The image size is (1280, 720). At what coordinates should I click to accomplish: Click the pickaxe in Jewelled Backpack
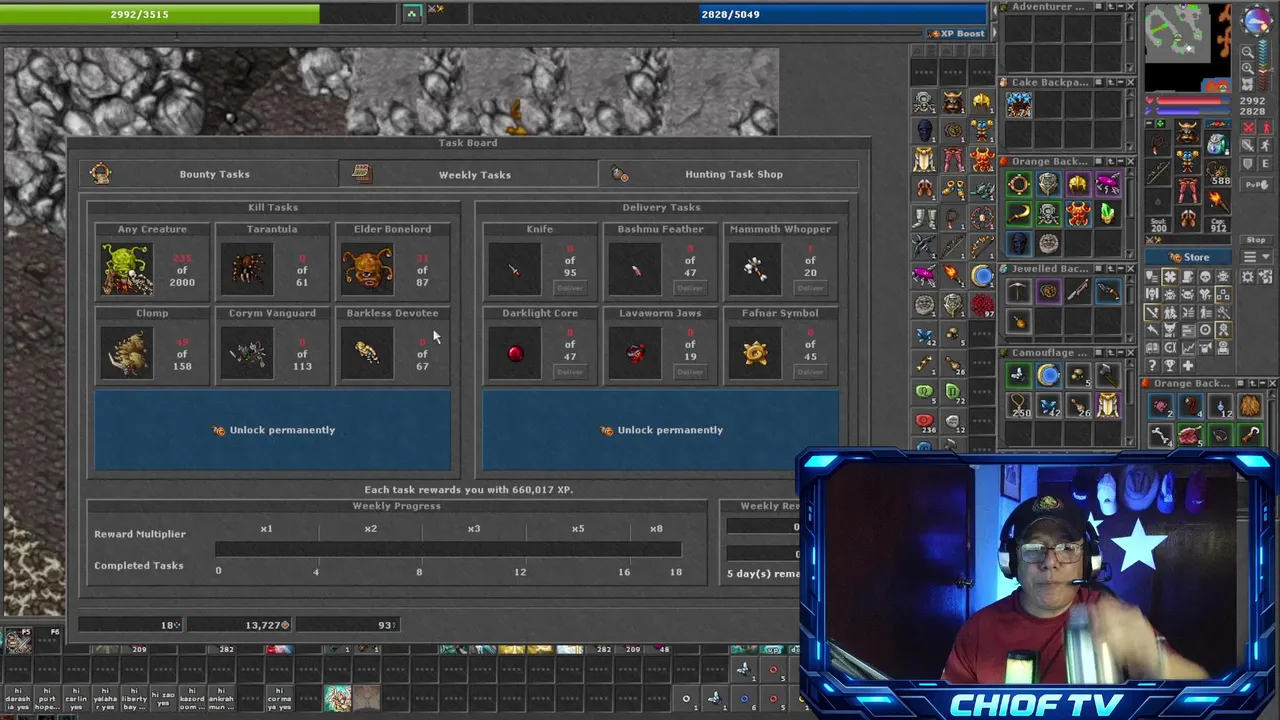(1019, 291)
